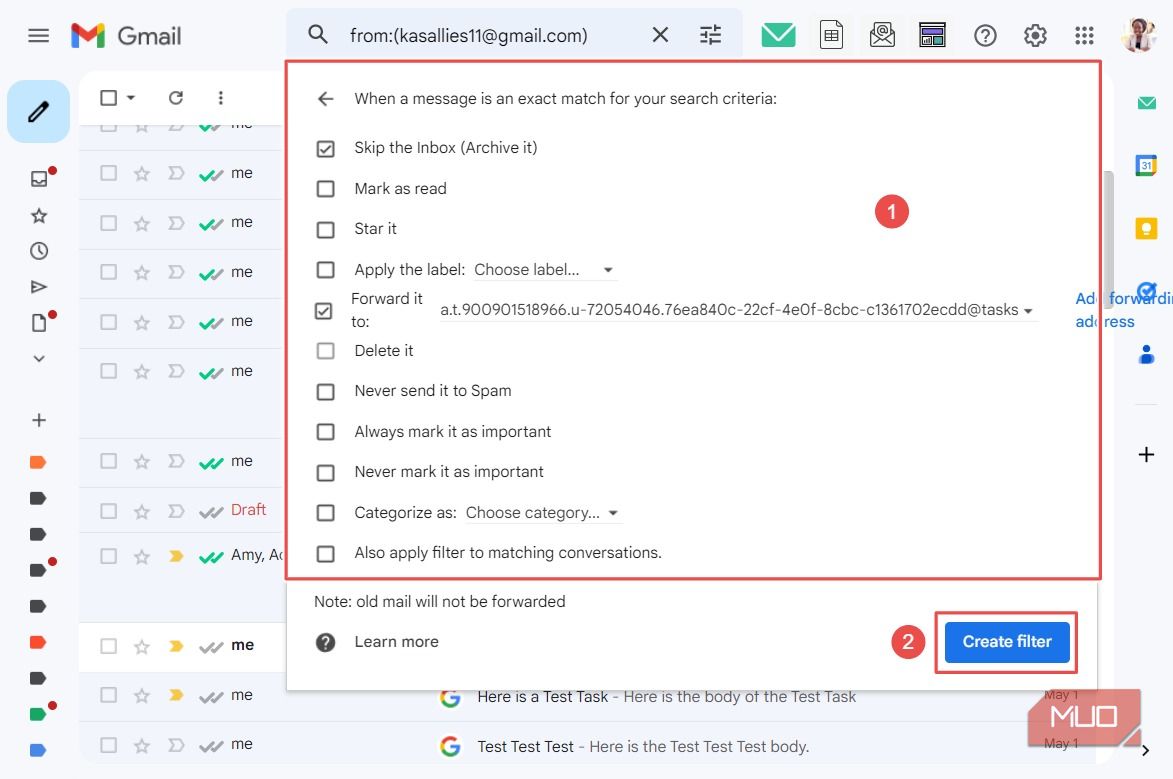Click the green envelope extension icon
Image resolution: width=1173 pixels, height=779 pixels.
(x=778, y=34)
